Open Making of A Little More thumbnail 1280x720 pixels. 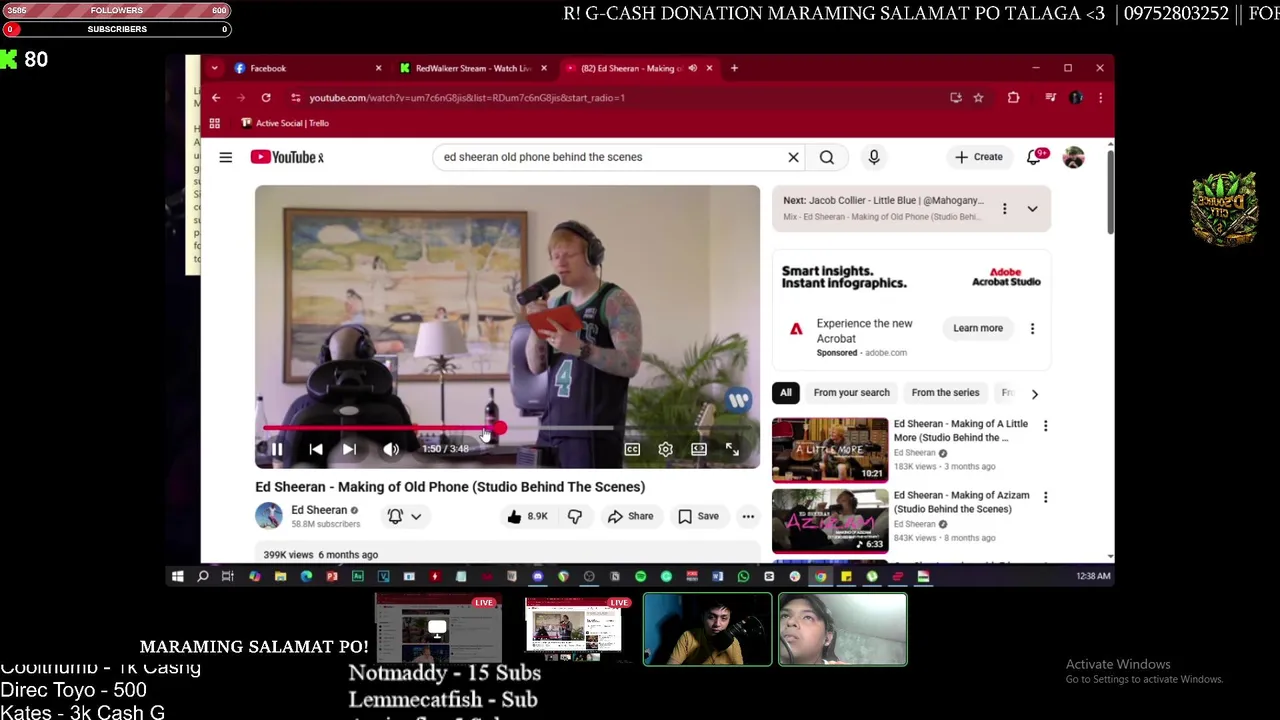(830, 450)
